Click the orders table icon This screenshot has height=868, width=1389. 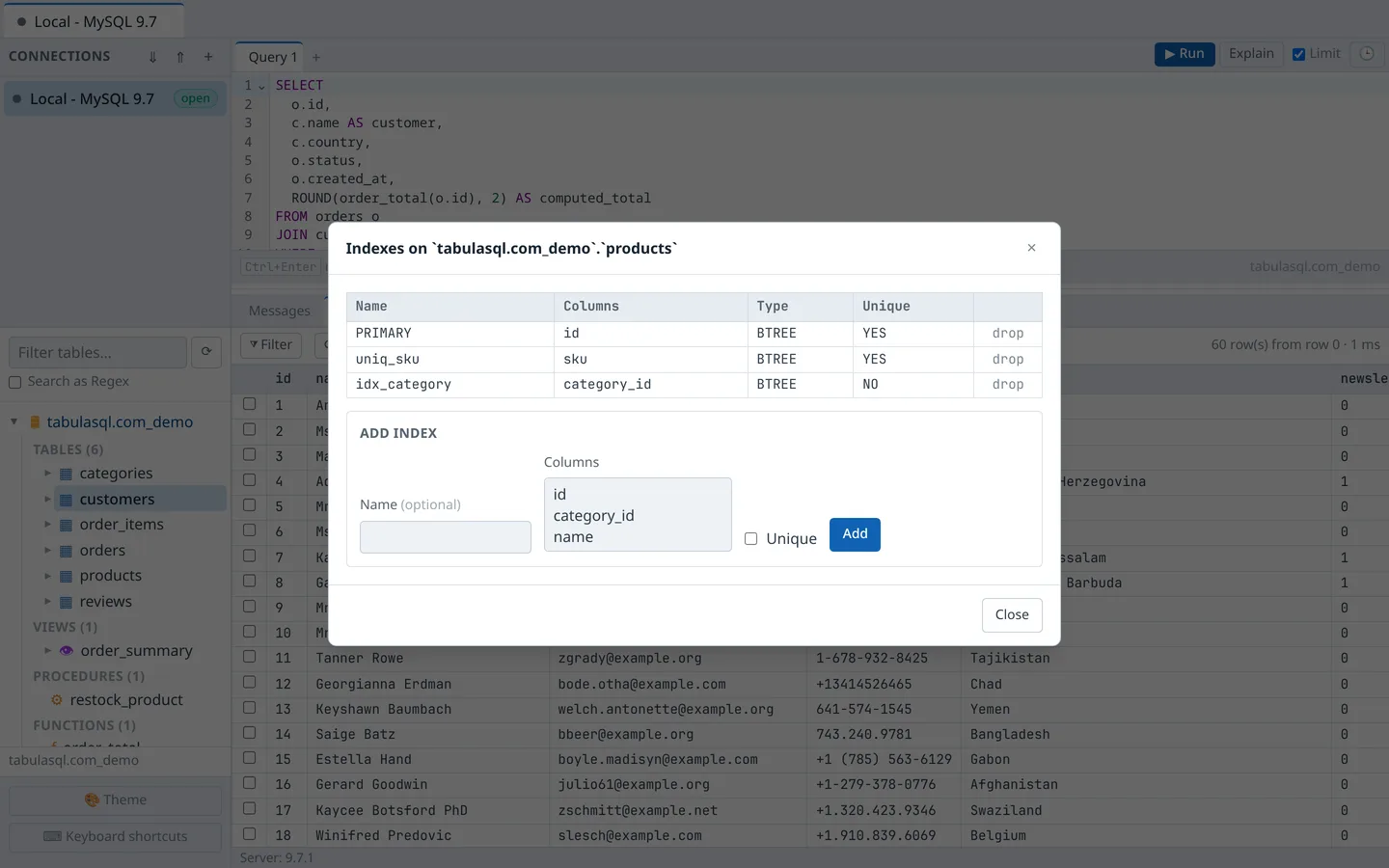tap(66, 551)
